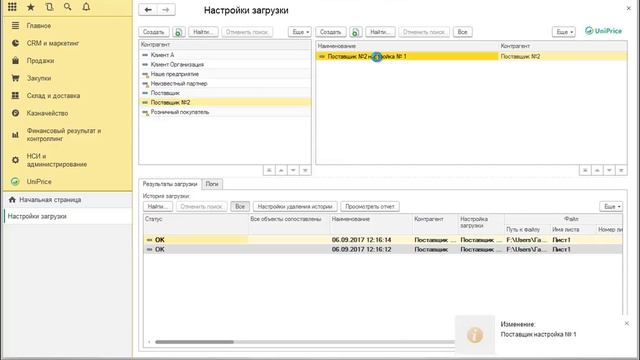Open the Главное section
This screenshot has height=360, width=640.
pyautogui.click(x=39, y=26)
